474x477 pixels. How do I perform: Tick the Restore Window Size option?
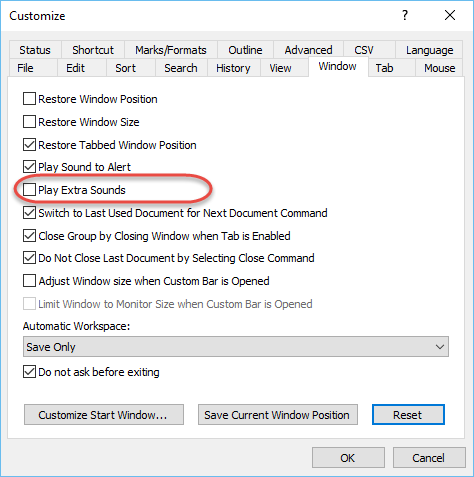click(29, 122)
